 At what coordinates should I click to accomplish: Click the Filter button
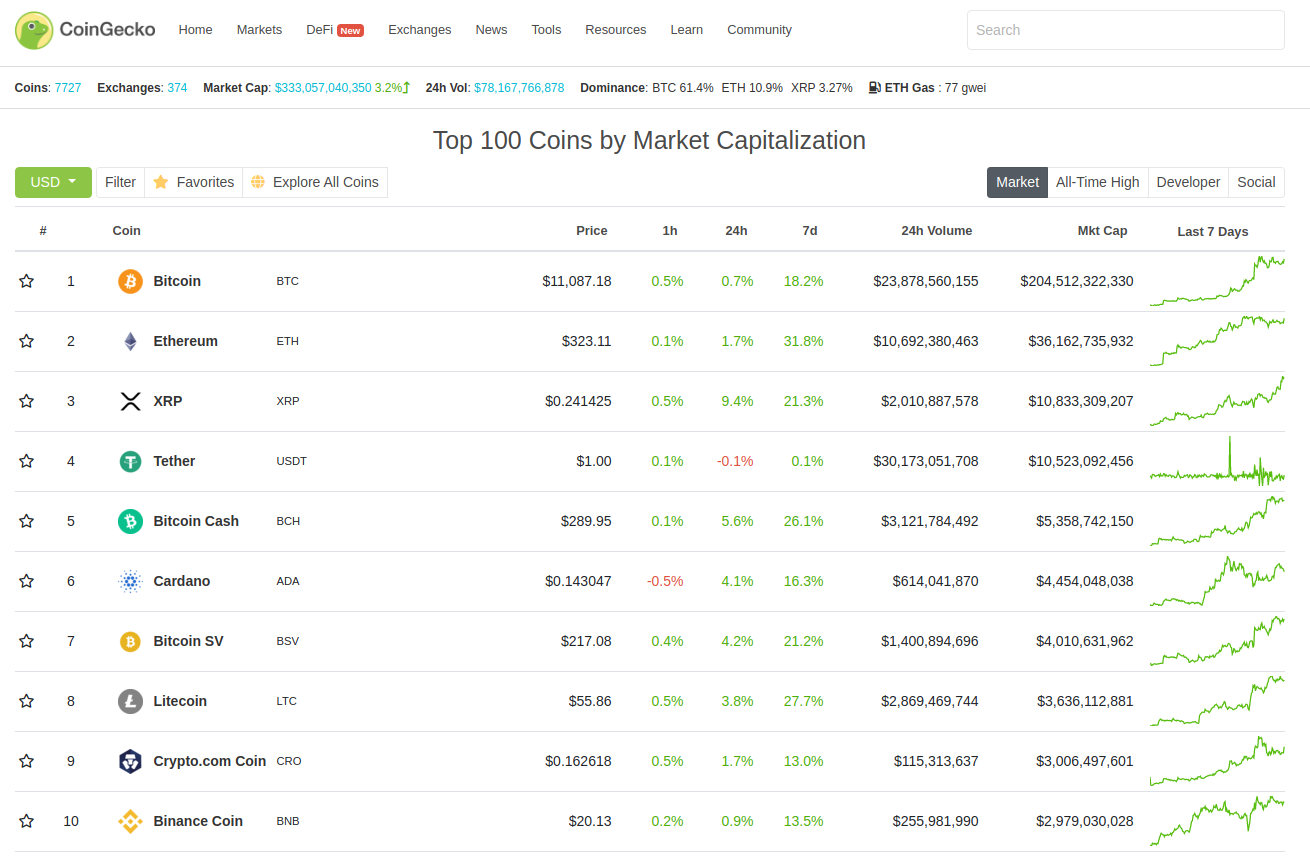click(120, 182)
